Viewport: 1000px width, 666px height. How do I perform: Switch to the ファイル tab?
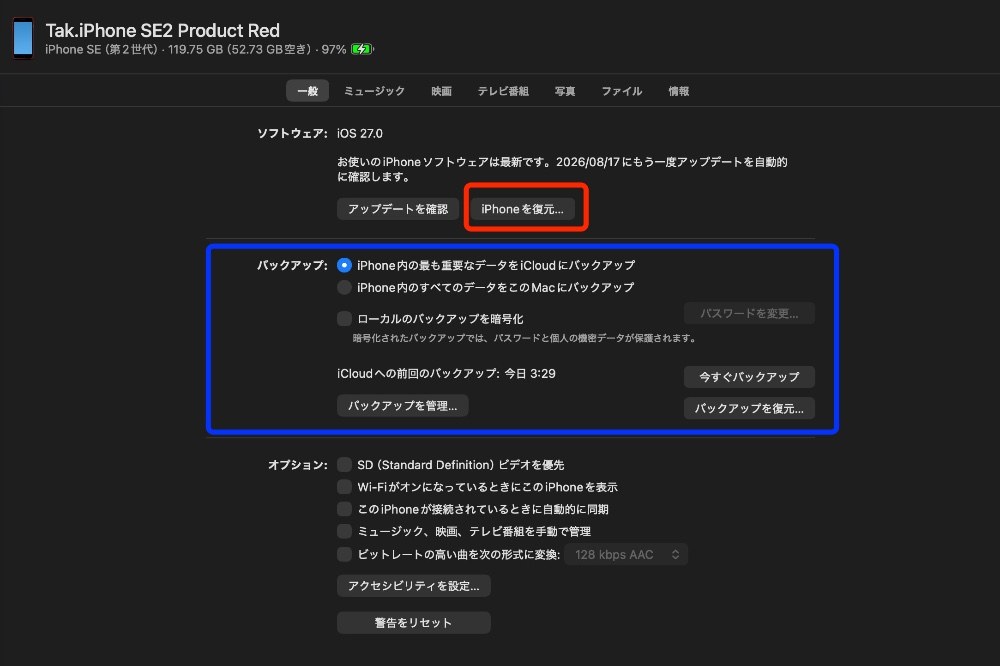click(x=622, y=91)
